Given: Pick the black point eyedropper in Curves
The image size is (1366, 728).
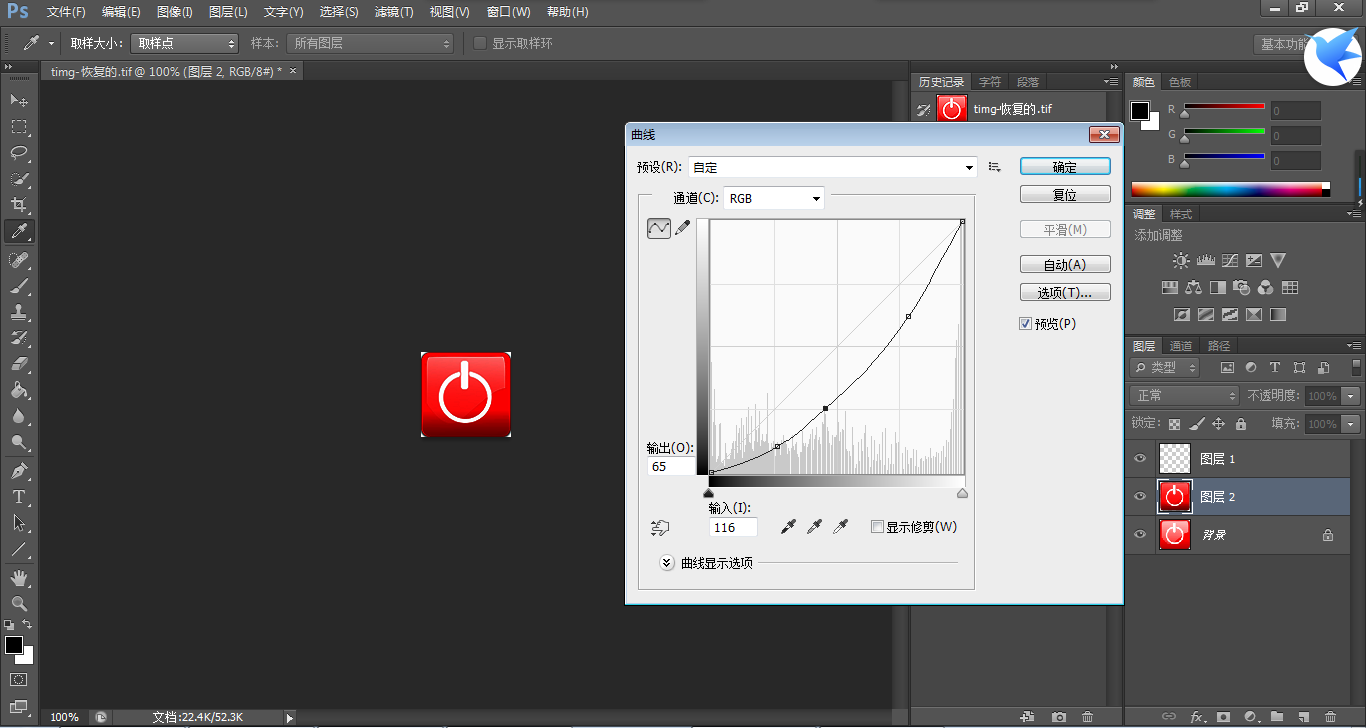Looking at the screenshot, I should click(789, 526).
